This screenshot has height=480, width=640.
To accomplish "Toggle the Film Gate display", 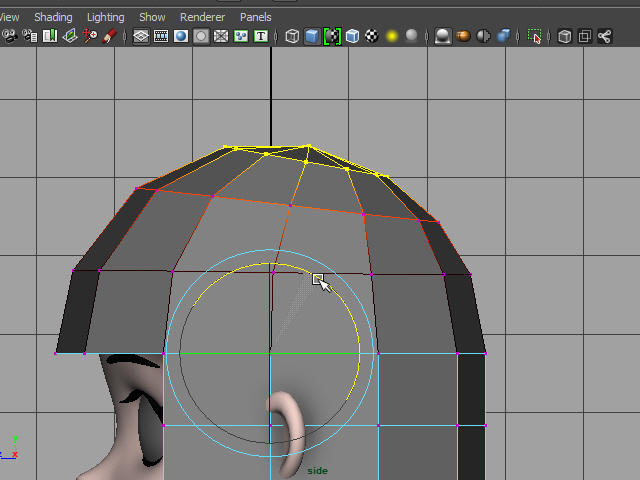I will pyautogui.click(x=161, y=36).
